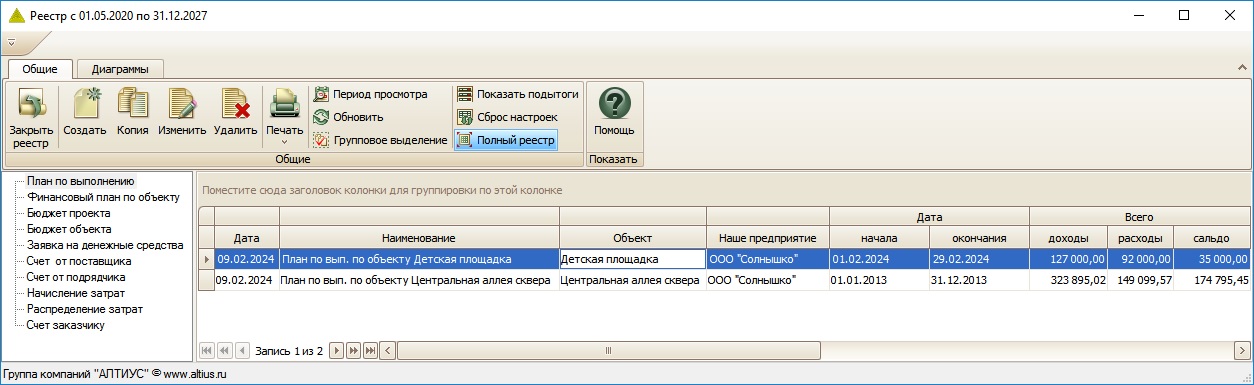
Task: Click the horizontal scrollbar right arrow
Action: [1241, 351]
